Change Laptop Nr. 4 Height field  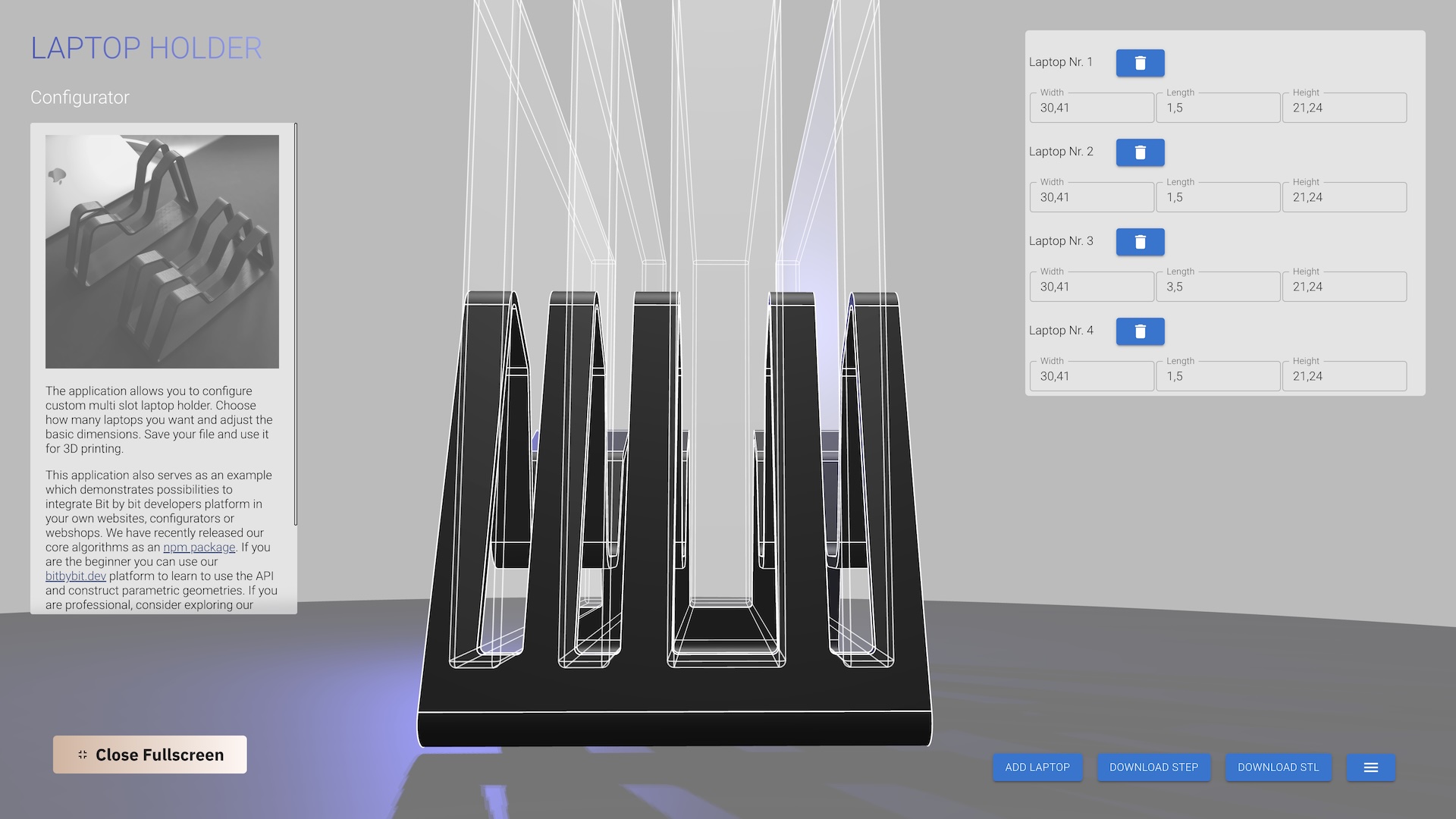point(1344,376)
